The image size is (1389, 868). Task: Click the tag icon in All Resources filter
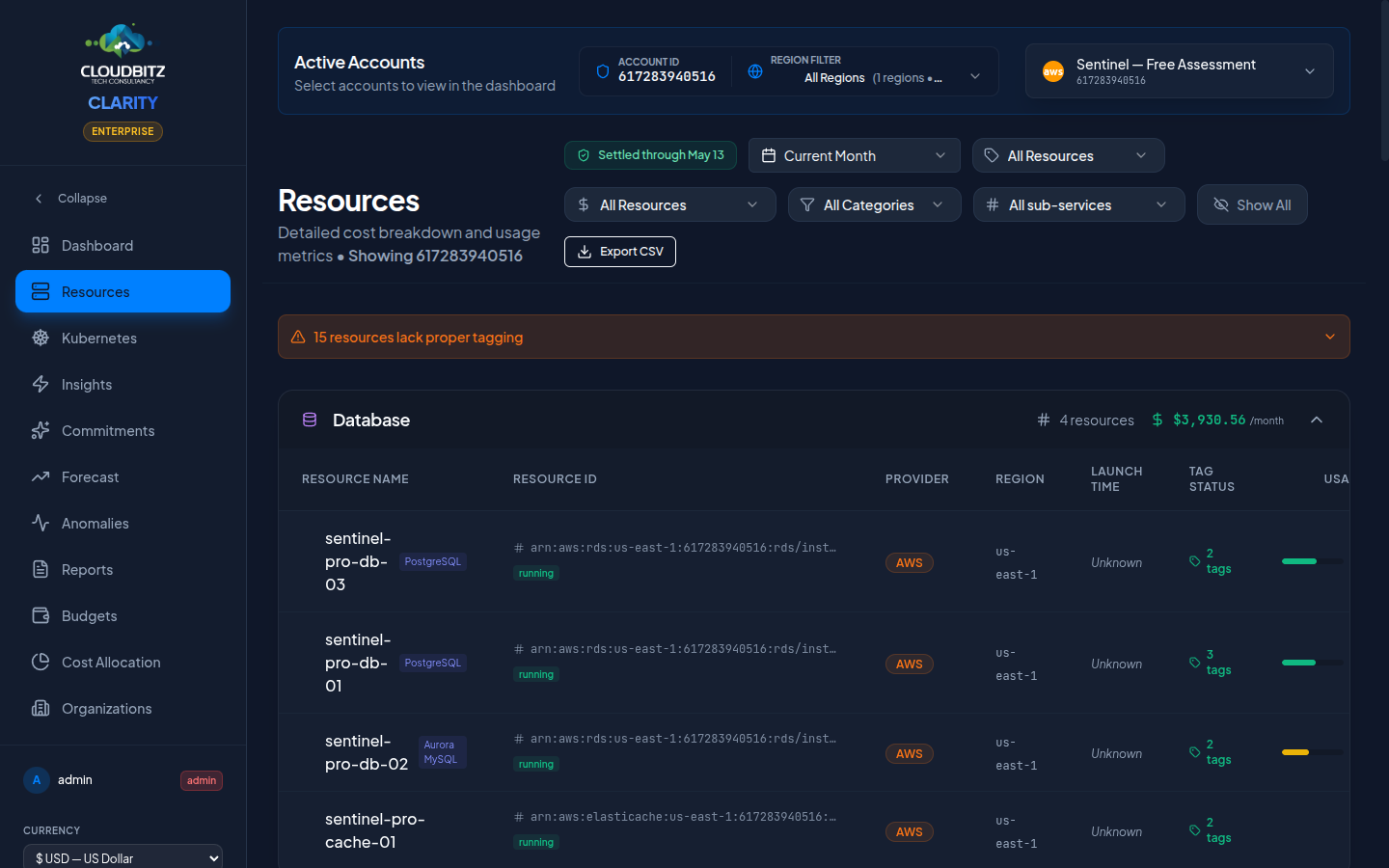992,155
